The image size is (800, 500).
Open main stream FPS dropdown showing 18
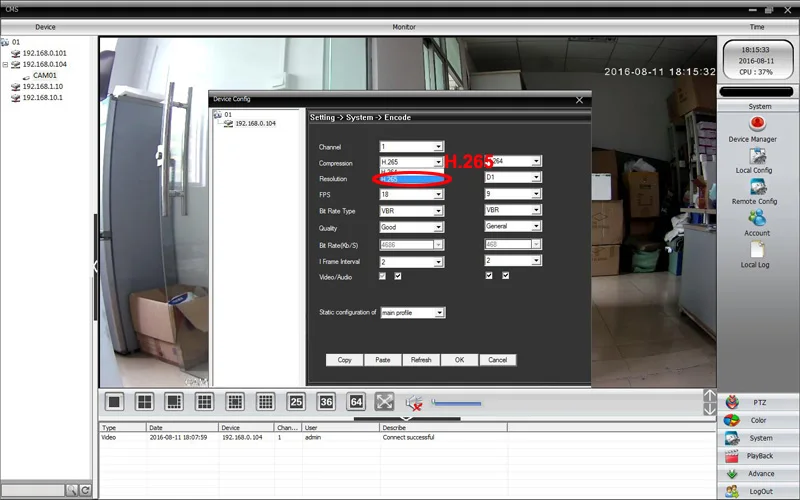(x=411, y=194)
